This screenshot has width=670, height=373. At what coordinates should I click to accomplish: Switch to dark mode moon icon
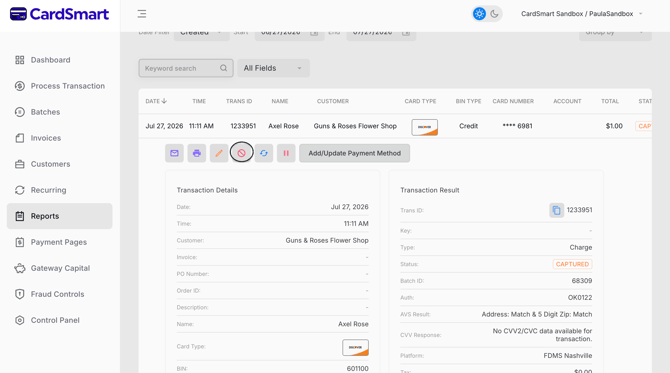pos(494,14)
